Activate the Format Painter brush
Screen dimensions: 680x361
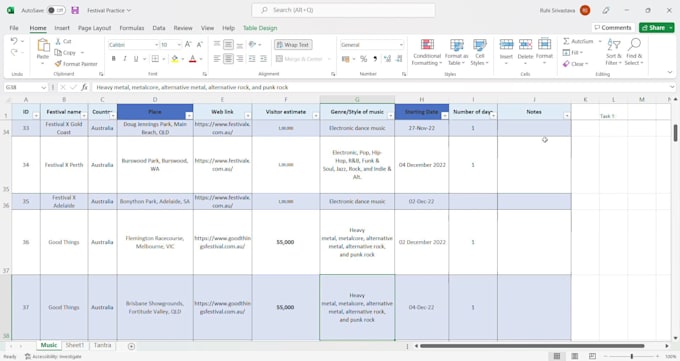click(x=58, y=64)
